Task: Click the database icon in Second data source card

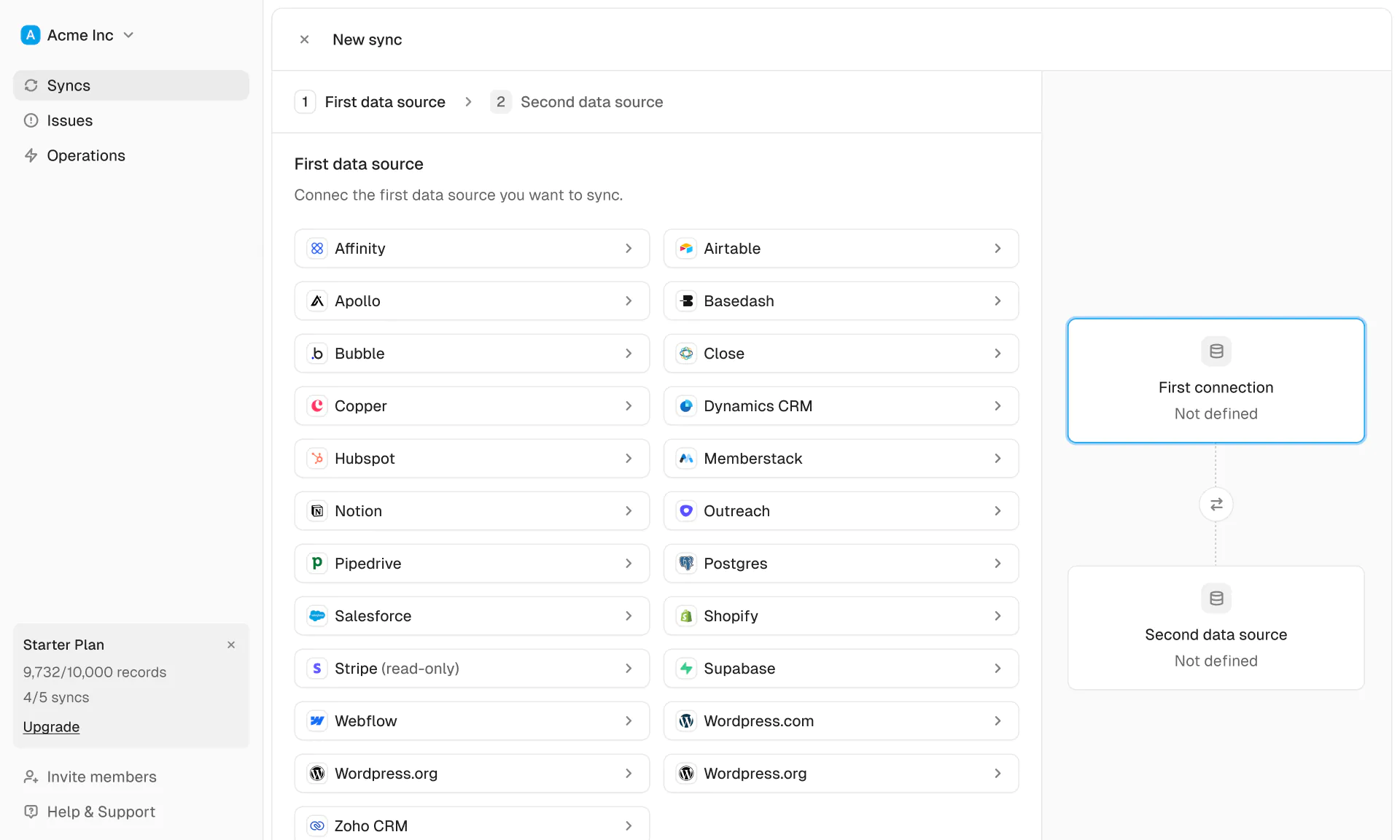Action: (x=1216, y=599)
